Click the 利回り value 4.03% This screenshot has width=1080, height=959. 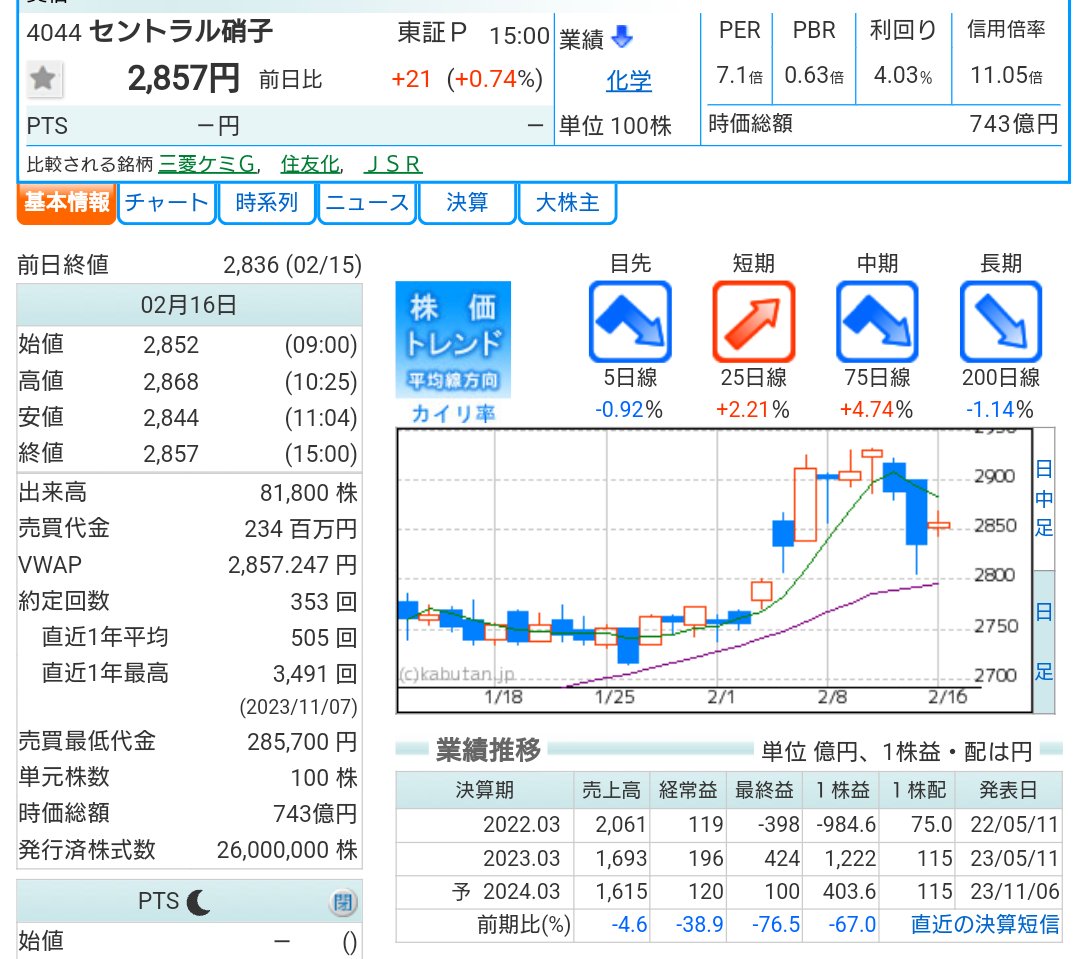[x=903, y=74]
